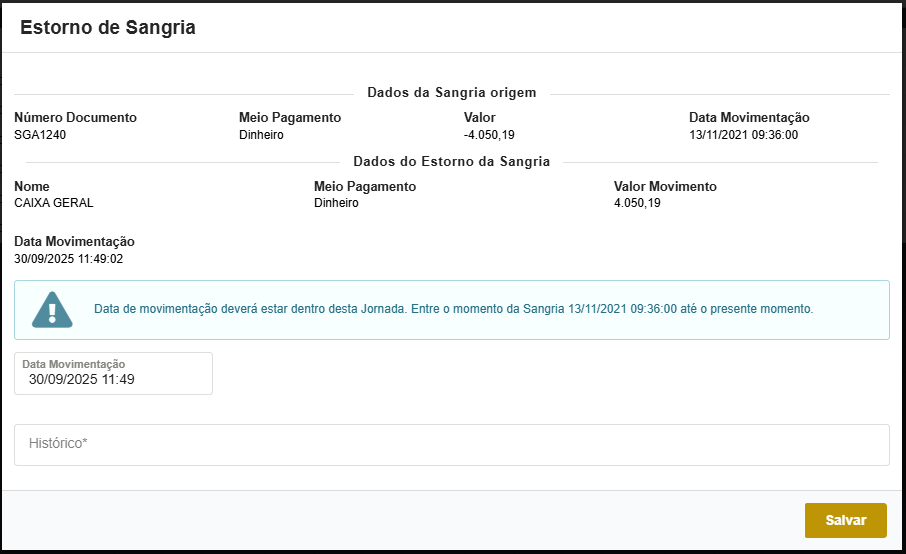Click the 'Dados da Sangria origem' section heading
Screen dimensions: 906x554
click(452, 93)
